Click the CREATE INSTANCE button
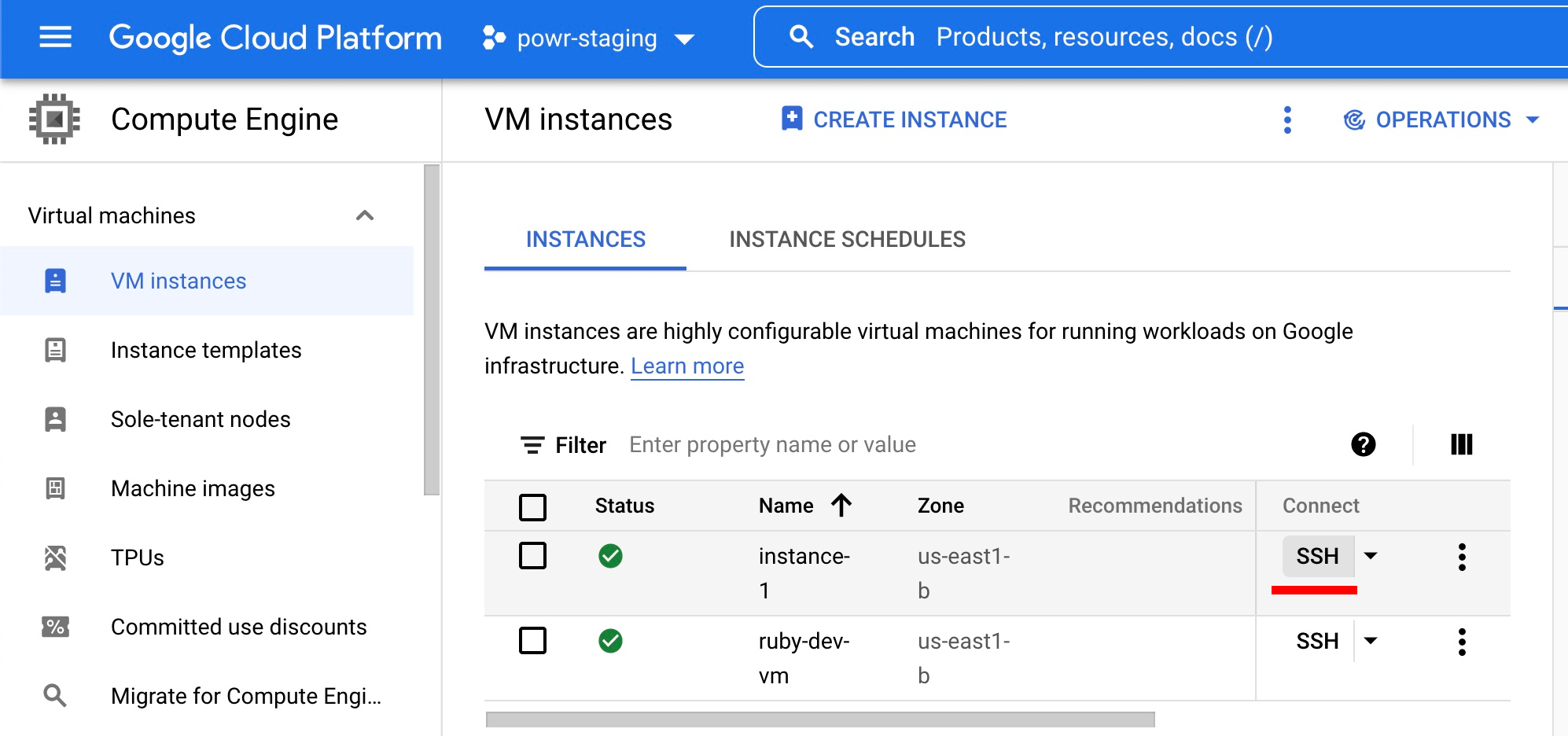Image resolution: width=1568 pixels, height=736 pixels. pos(894,120)
